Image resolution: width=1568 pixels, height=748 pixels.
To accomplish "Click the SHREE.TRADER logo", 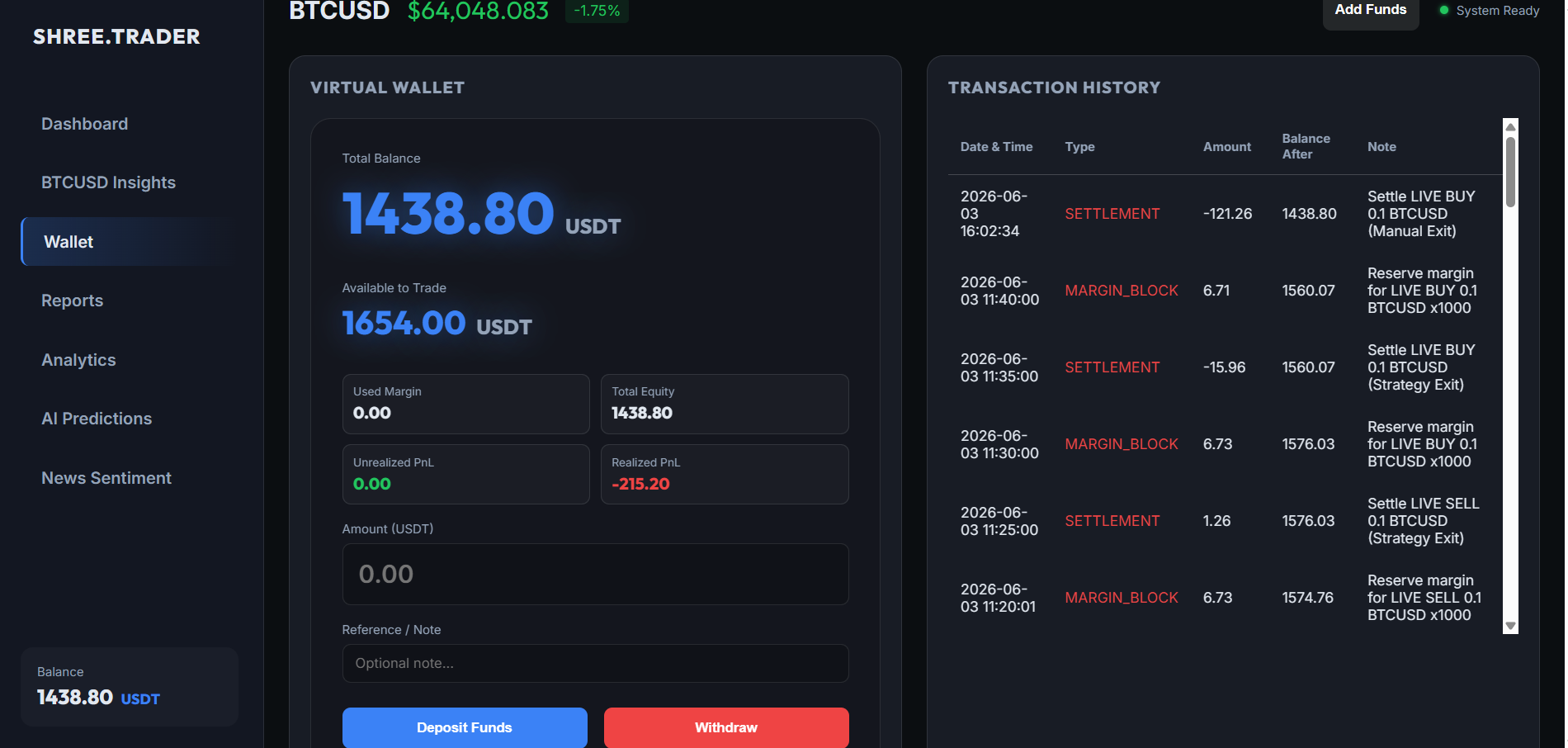I will click(116, 36).
